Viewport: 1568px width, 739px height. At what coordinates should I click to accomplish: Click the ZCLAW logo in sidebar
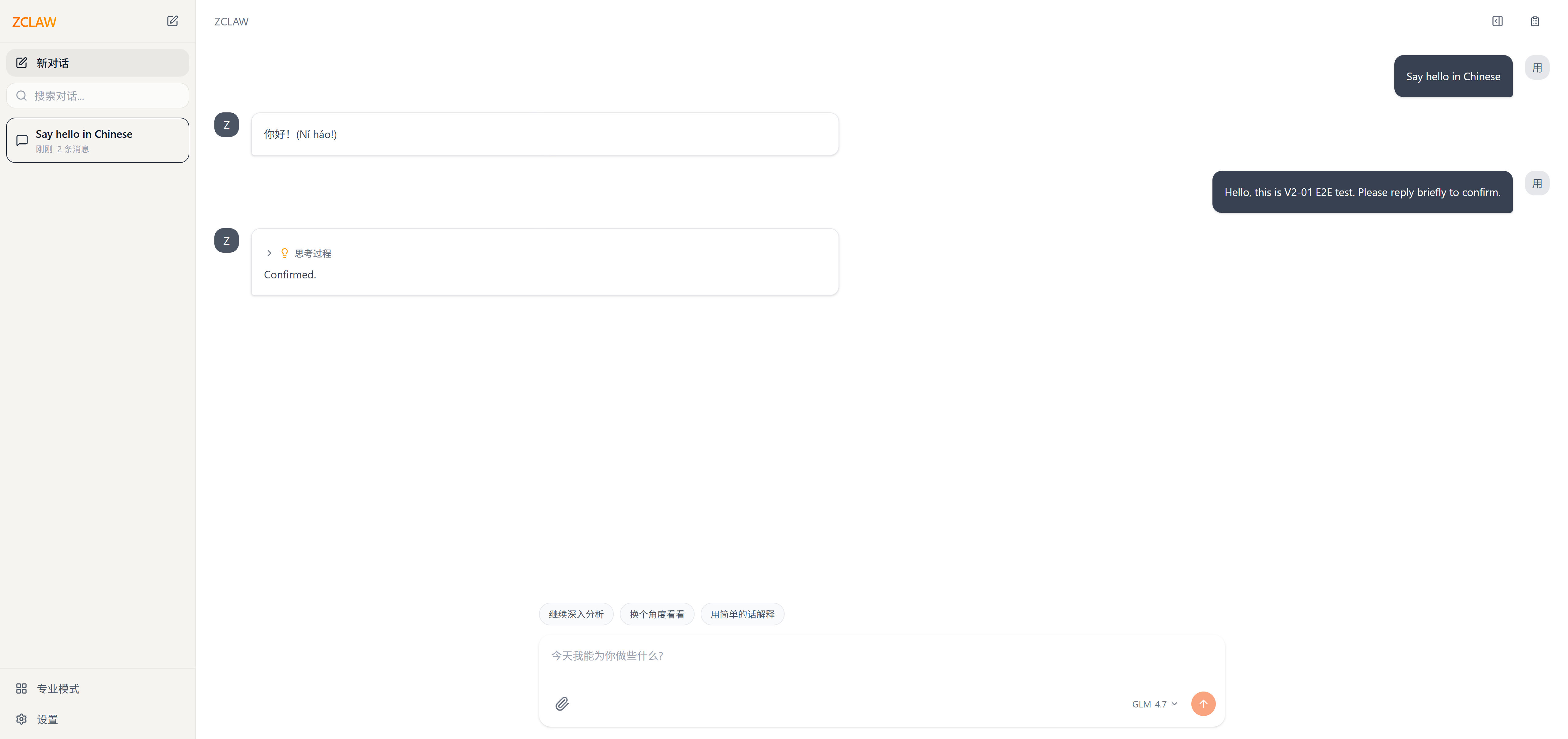pyautogui.click(x=34, y=22)
